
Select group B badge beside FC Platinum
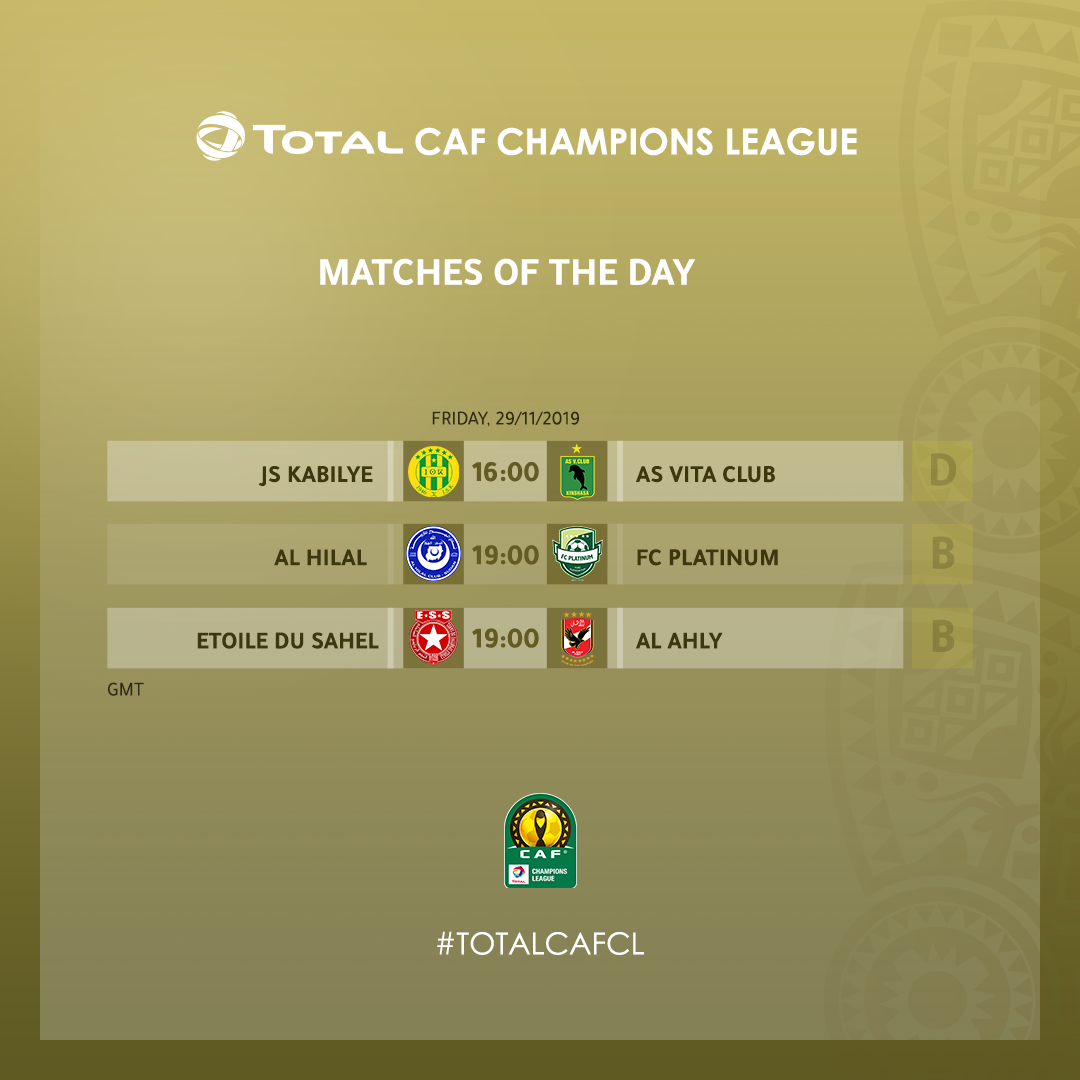pyautogui.click(x=942, y=554)
